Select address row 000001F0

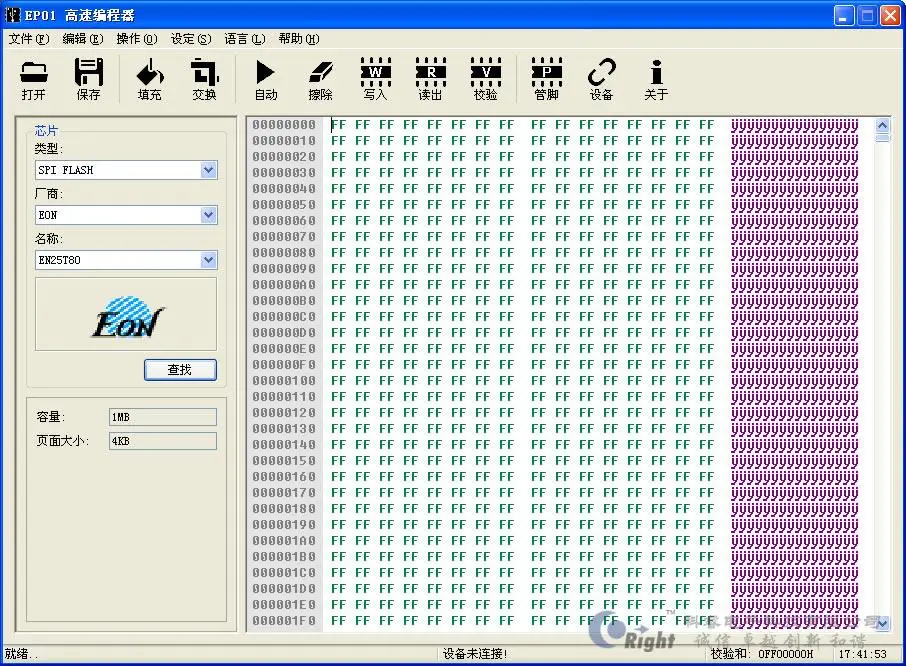tap(284, 621)
